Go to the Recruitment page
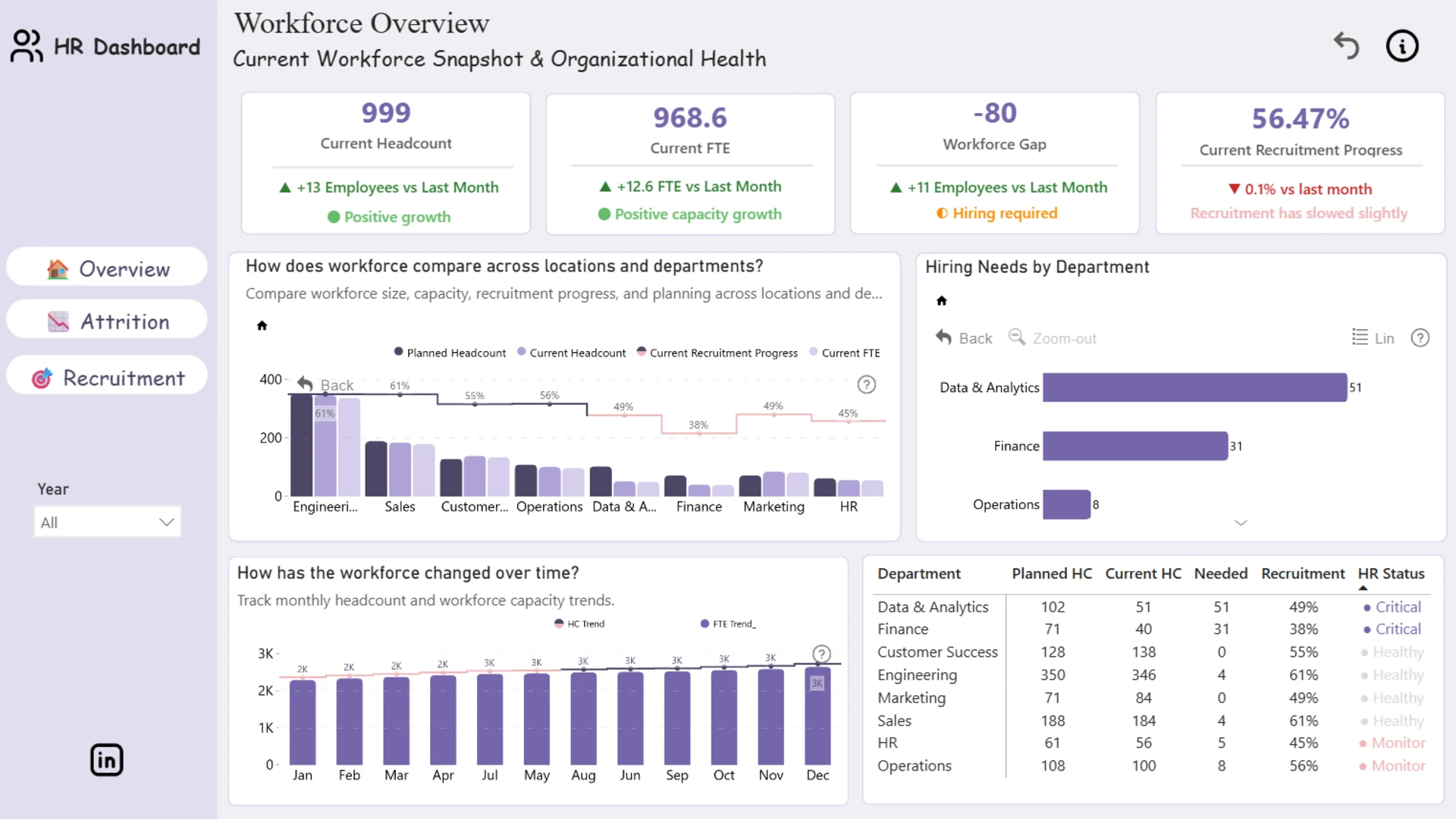This screenshot has width=1456, height=819. 107,378
